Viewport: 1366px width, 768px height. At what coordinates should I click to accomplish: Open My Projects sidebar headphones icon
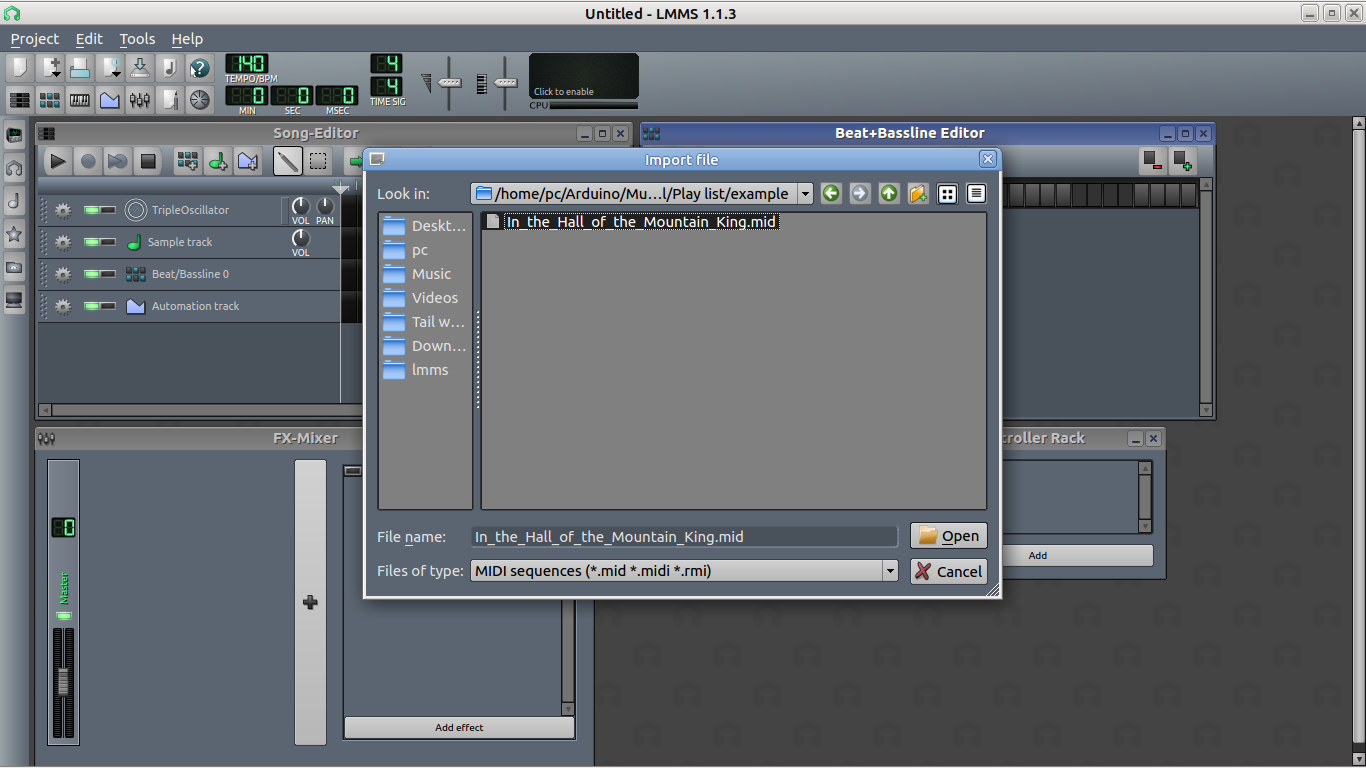pyautogui.click(x=14, y=167)
